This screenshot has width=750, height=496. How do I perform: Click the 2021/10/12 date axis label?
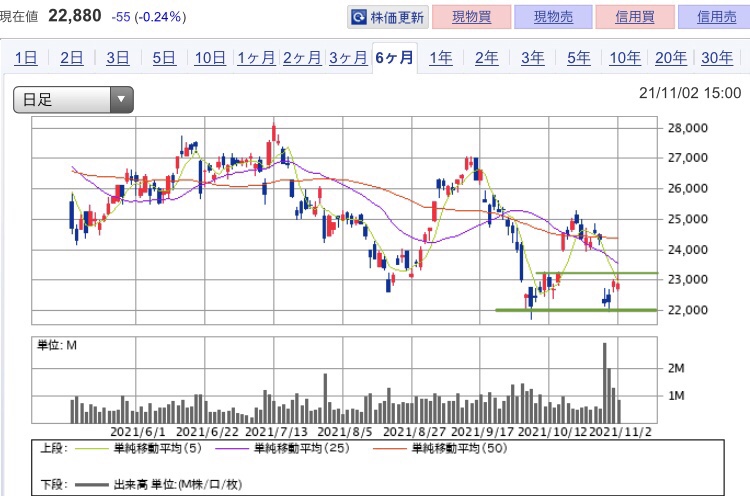[552, 432]
